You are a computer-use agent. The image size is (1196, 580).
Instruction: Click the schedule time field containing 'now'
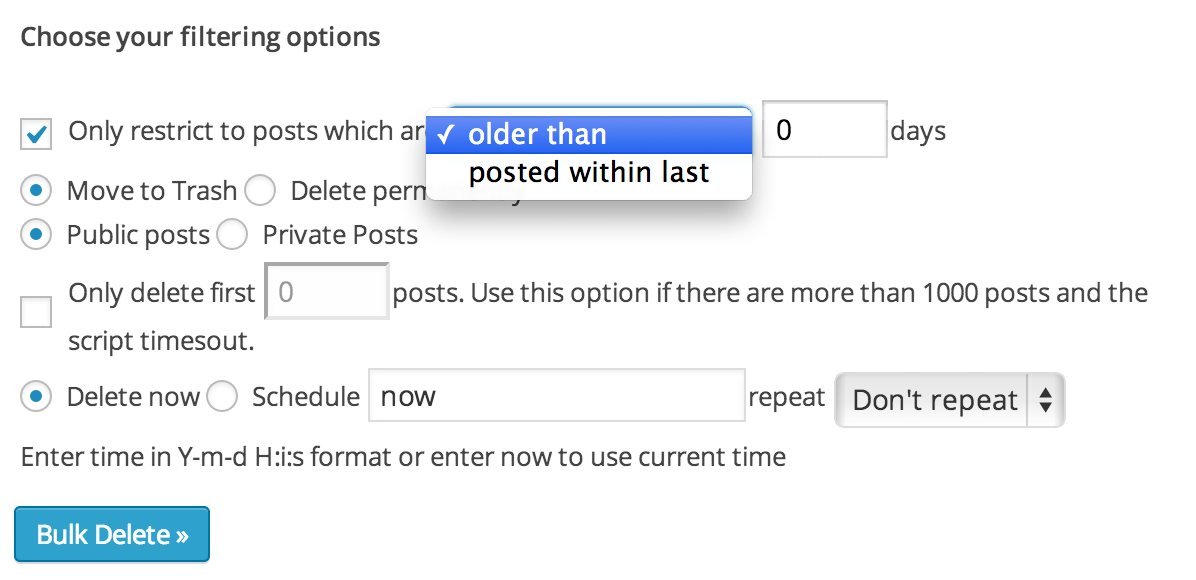[557, 397]
